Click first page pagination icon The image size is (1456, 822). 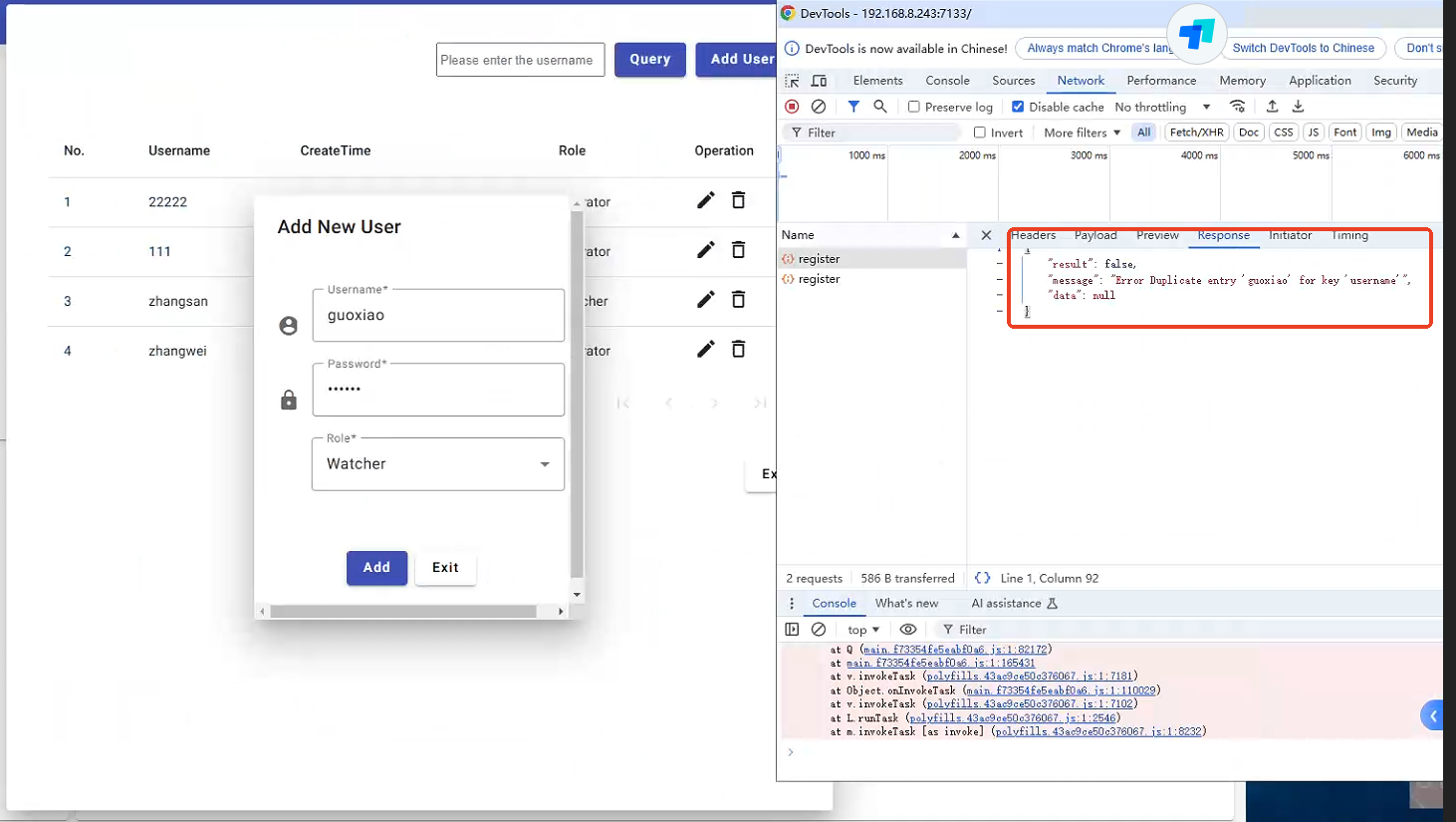[x=623, y=403]
